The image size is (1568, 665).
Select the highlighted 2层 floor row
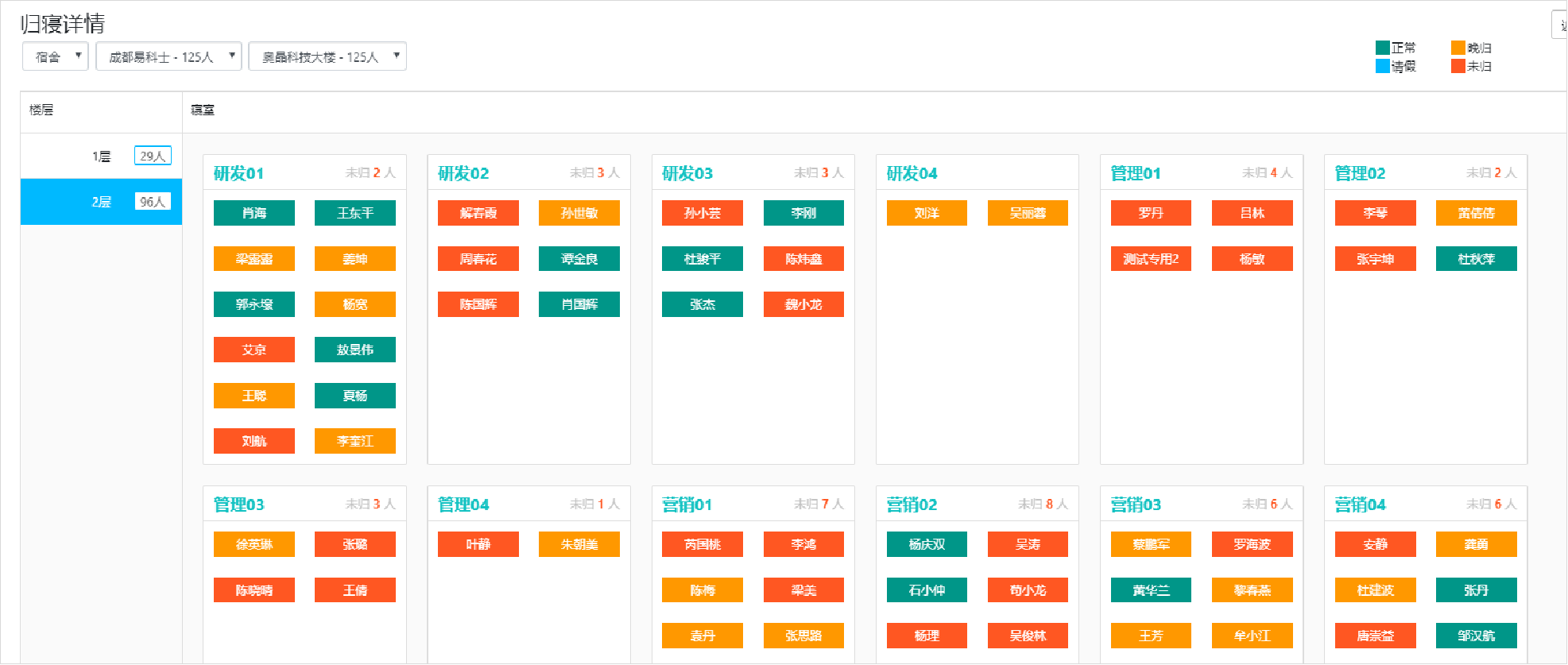[101, 202]
